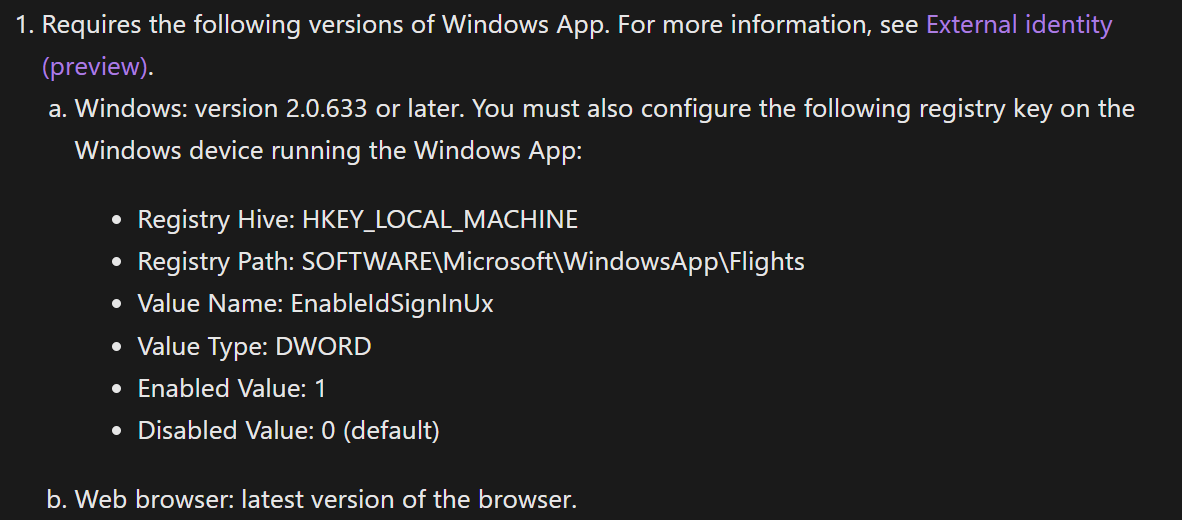
Task: Click the bullet beside Registry Hive
Action: 118,220
